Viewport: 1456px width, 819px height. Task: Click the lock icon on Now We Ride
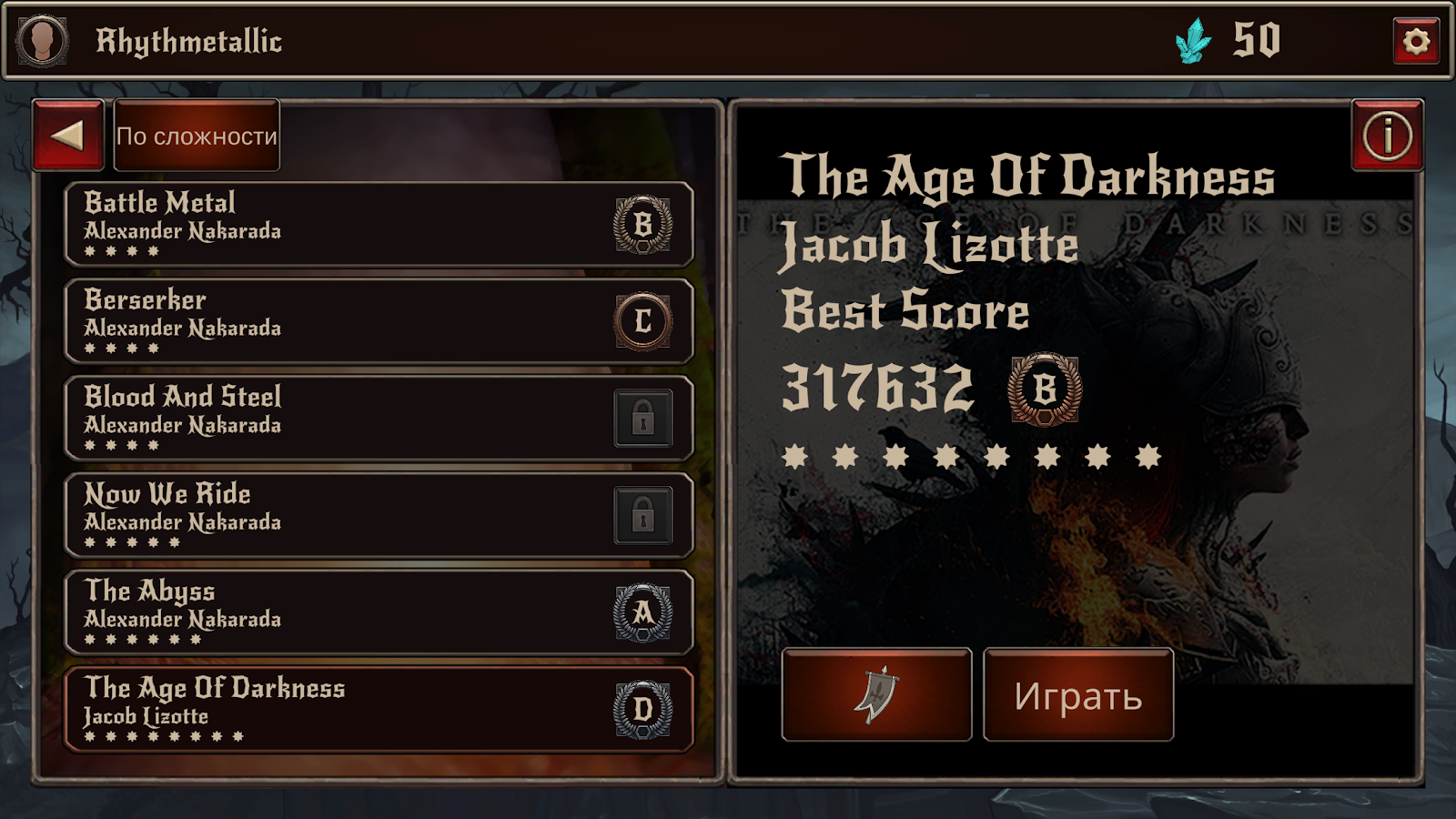click(643, 516)
